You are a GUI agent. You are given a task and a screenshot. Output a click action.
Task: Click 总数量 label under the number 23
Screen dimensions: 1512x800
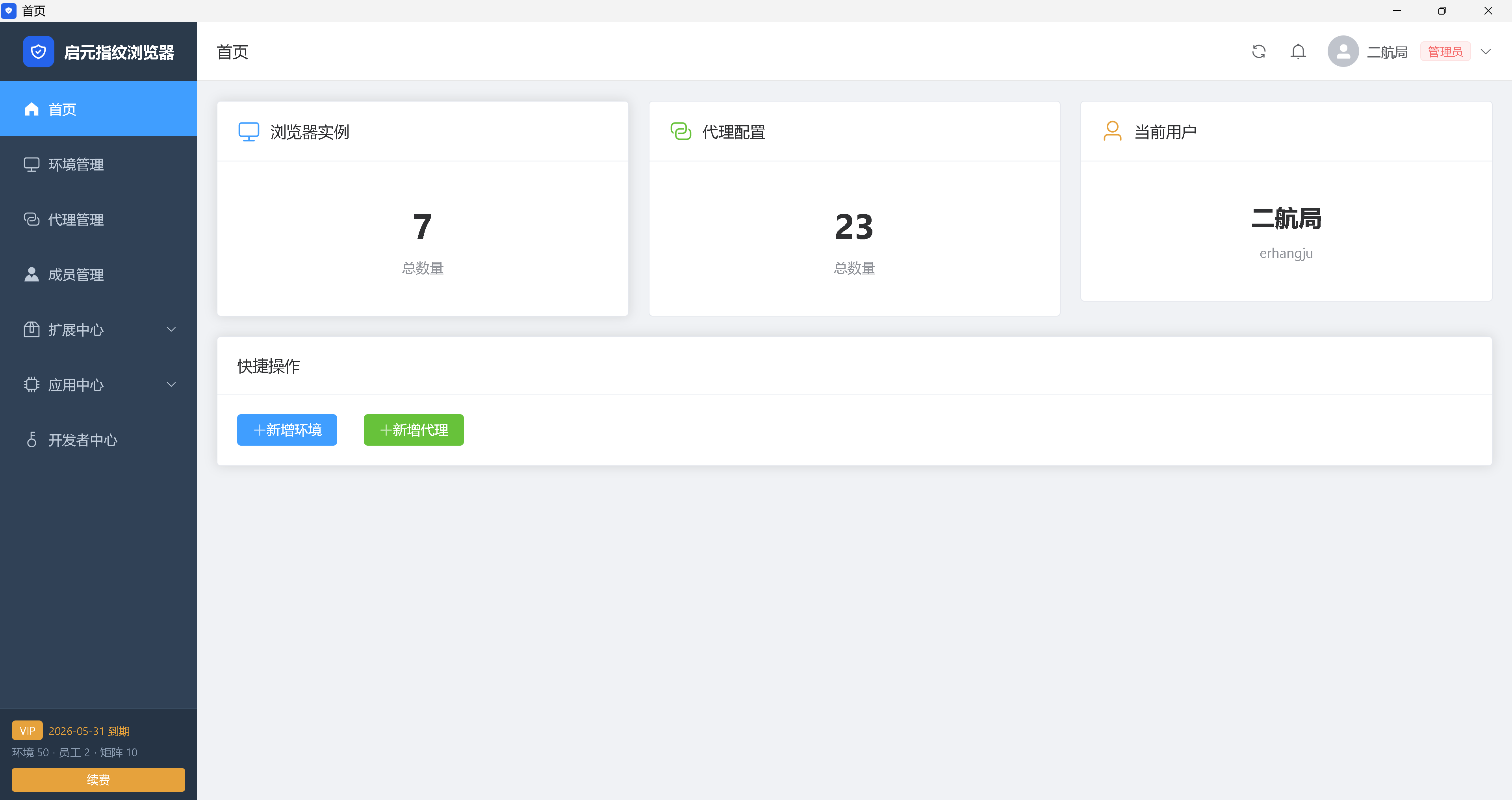[855, 268]
